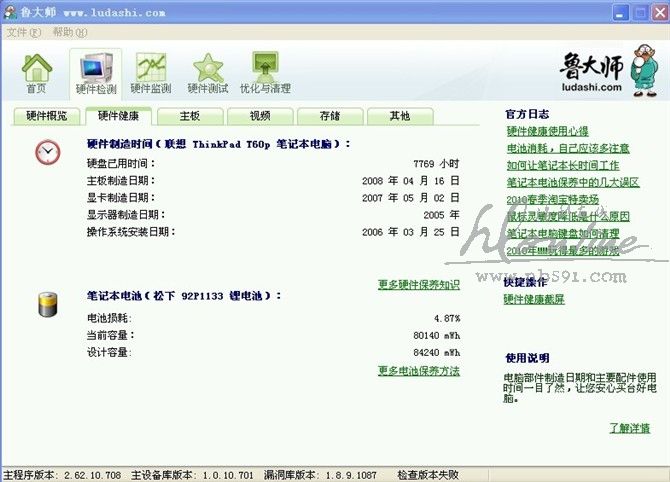Switch to the 主板 tab
Image resolution: width=670 pixels, height=482 pixels.
[x=190, y=116]
